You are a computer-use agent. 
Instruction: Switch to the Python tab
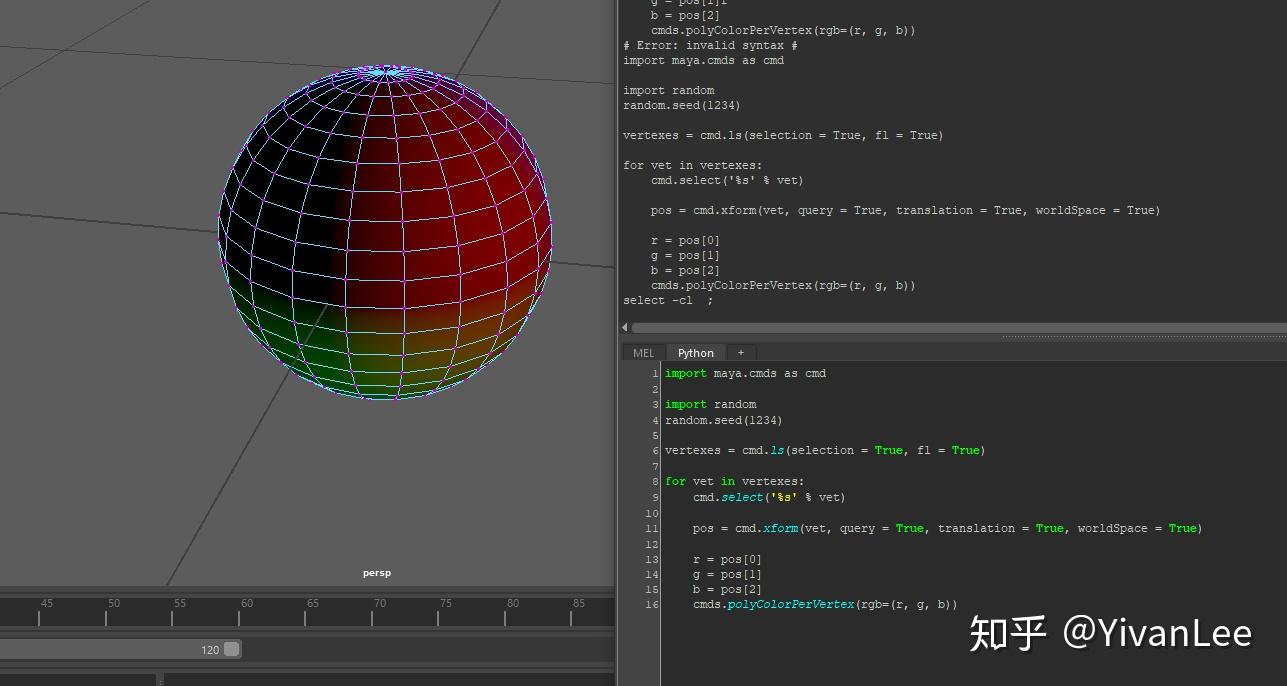point(695,352)
